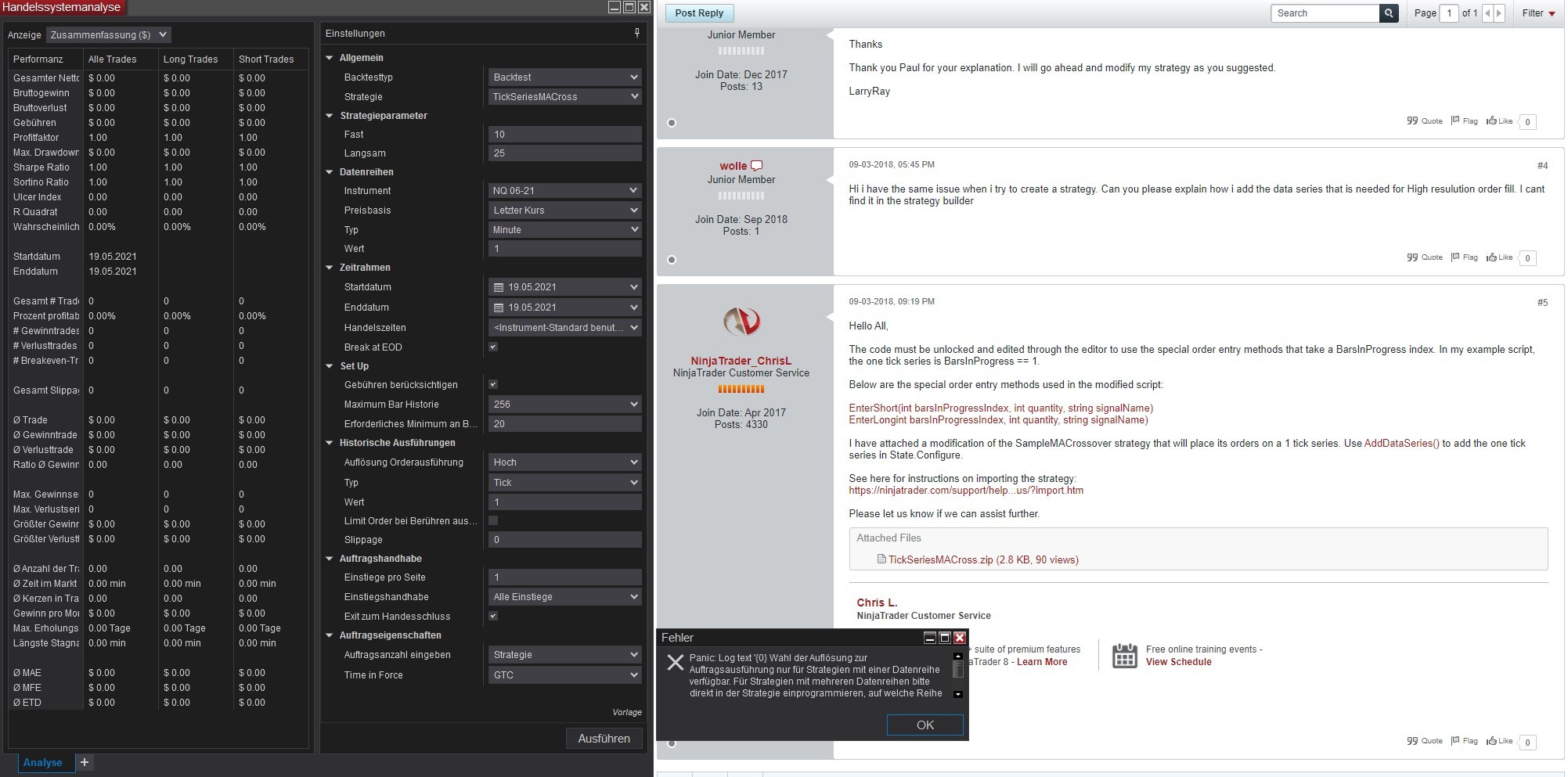
Task: Open the Anzeige Zusammenfassung dropdown
Action: click(108, 34)
